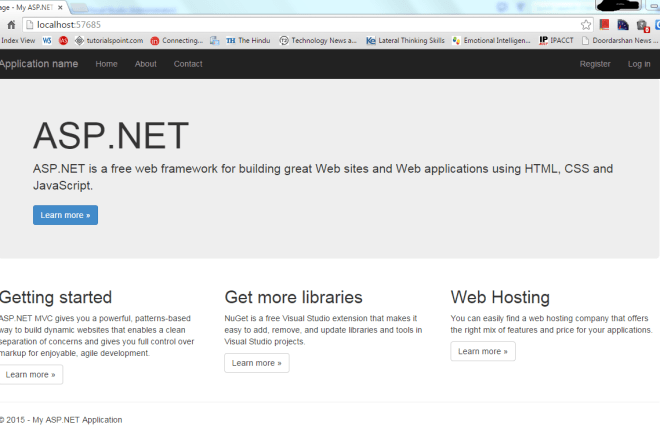Open The Hindu bookmark
The width and height of the screenshot is (660, 440).
point(248,40)
